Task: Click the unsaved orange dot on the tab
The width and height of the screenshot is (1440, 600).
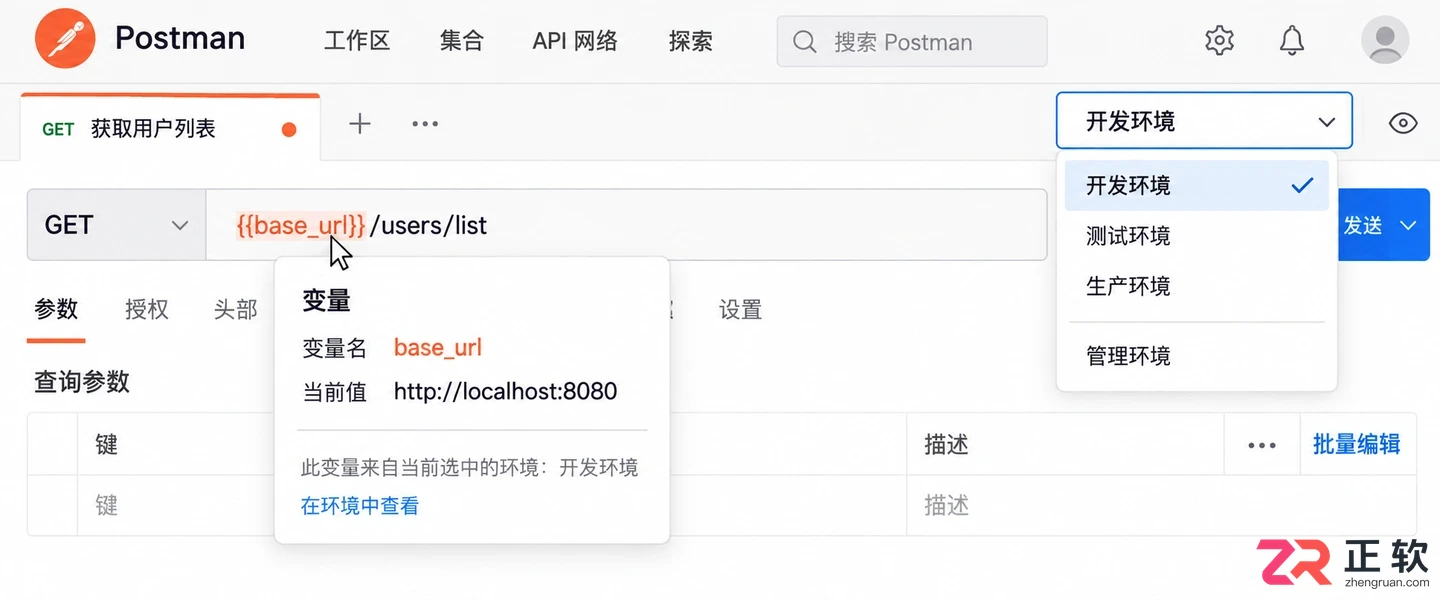Action: pyautogui.click(x=289, y=130)
